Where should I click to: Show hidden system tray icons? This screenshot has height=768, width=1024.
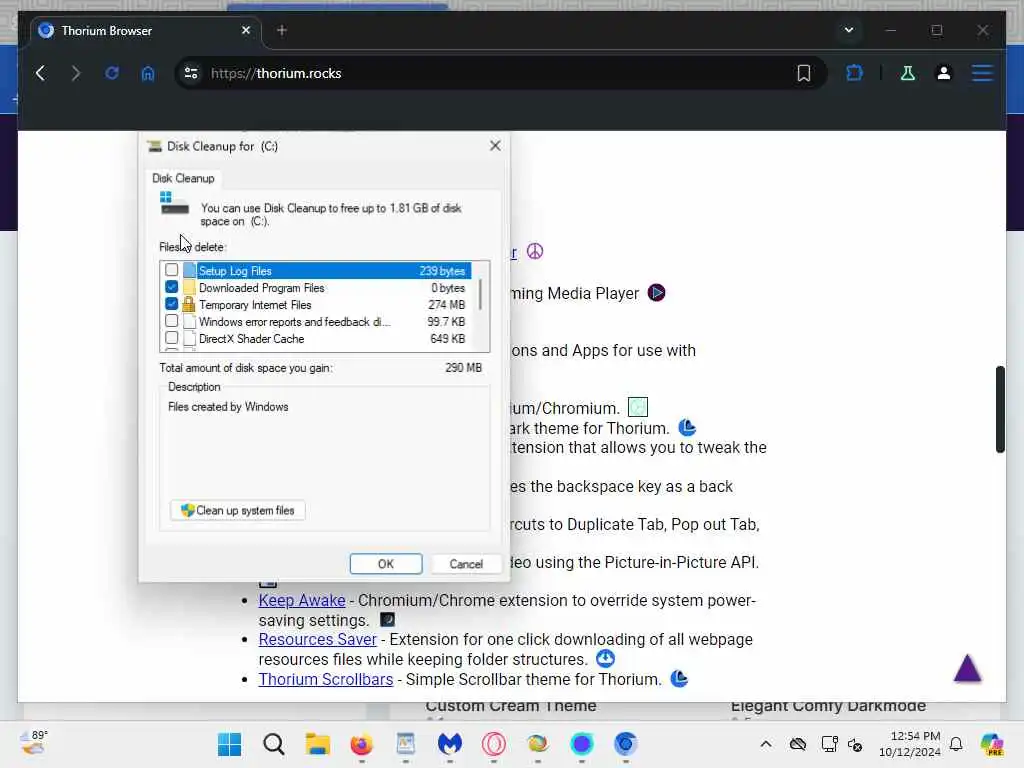click(x=766, y=744)
